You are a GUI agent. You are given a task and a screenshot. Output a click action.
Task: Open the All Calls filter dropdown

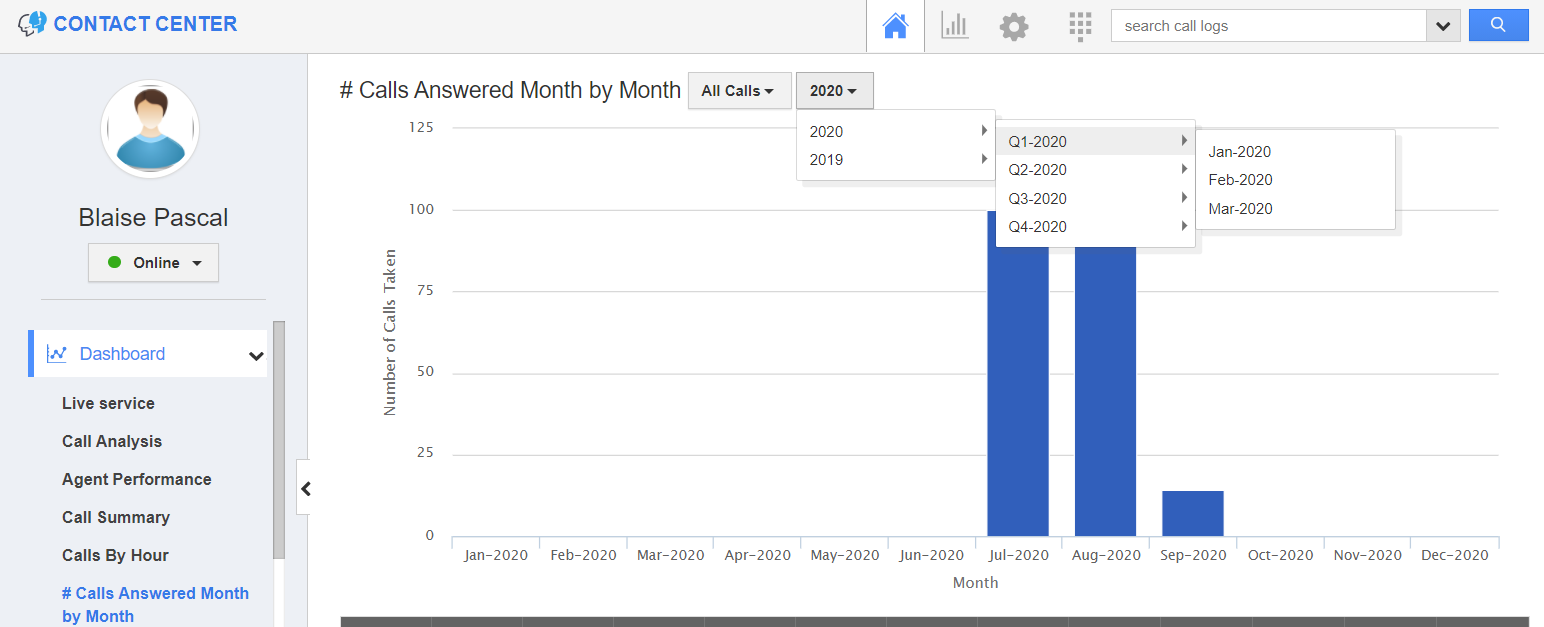pyautogui.click(x=739, y=90)
